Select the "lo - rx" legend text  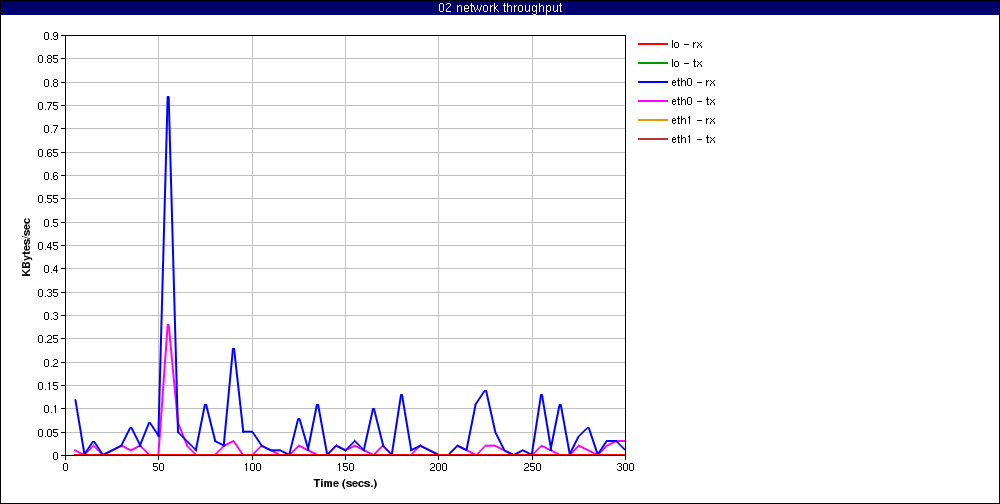(686, 44)
